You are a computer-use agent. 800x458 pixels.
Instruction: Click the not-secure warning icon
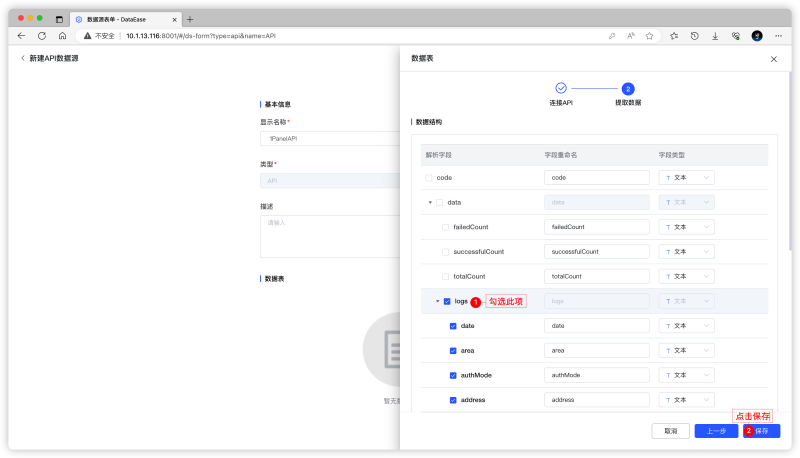(88, 36)
